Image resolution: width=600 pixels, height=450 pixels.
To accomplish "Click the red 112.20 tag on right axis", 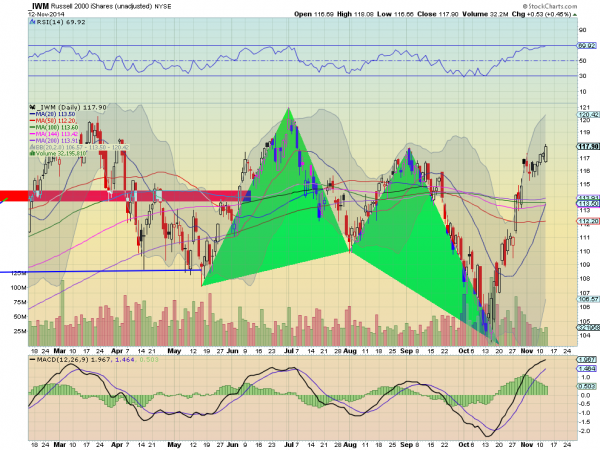I will coord(587,221).
